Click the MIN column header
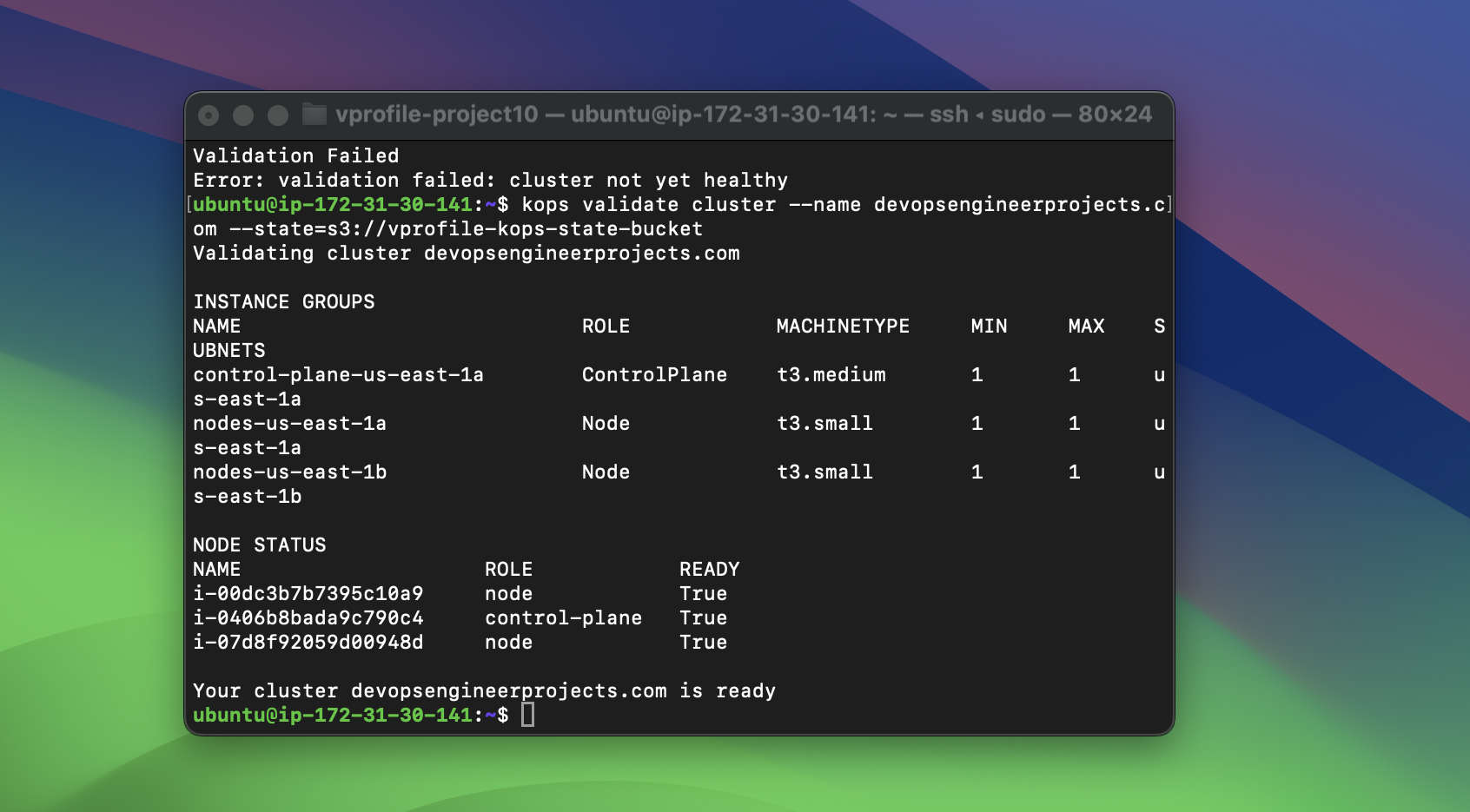The width and height of the screenshot is (1470, 812). pyautogui.click(x=989, y=326)
